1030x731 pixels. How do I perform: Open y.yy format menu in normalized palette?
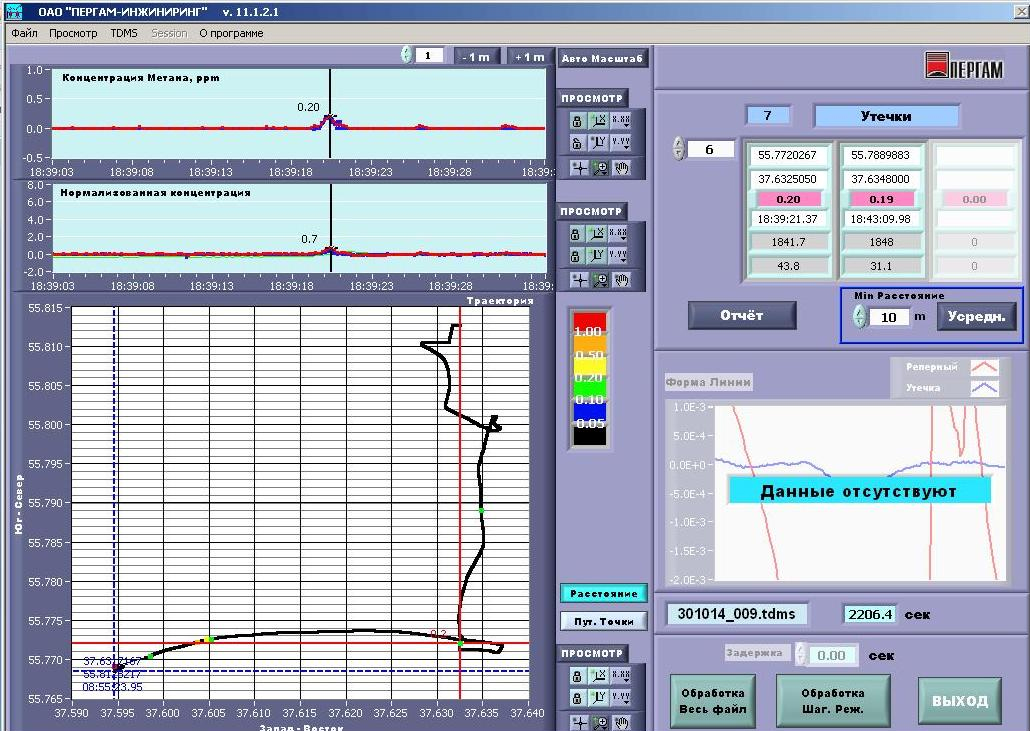(619, 255)
